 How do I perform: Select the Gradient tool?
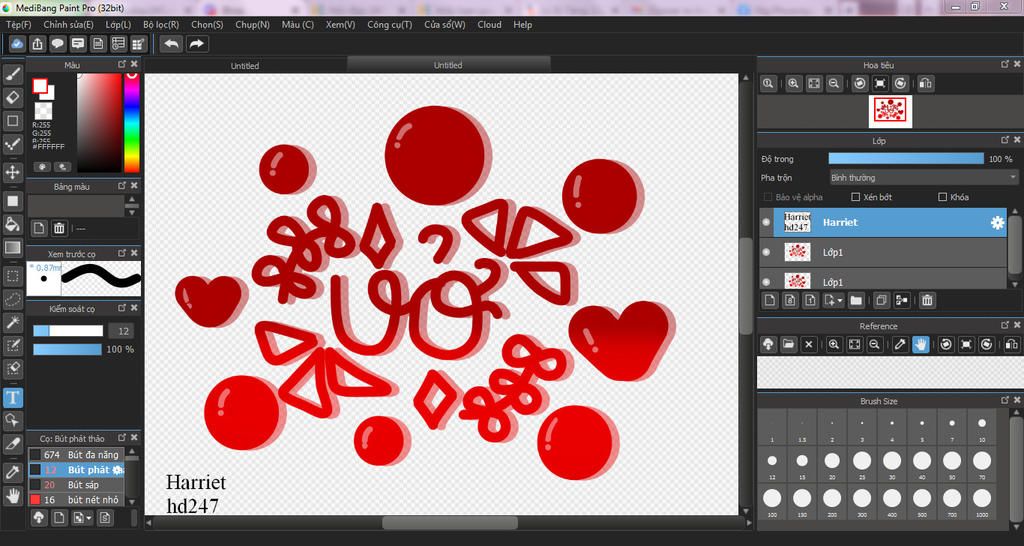[x=12, y=248]
